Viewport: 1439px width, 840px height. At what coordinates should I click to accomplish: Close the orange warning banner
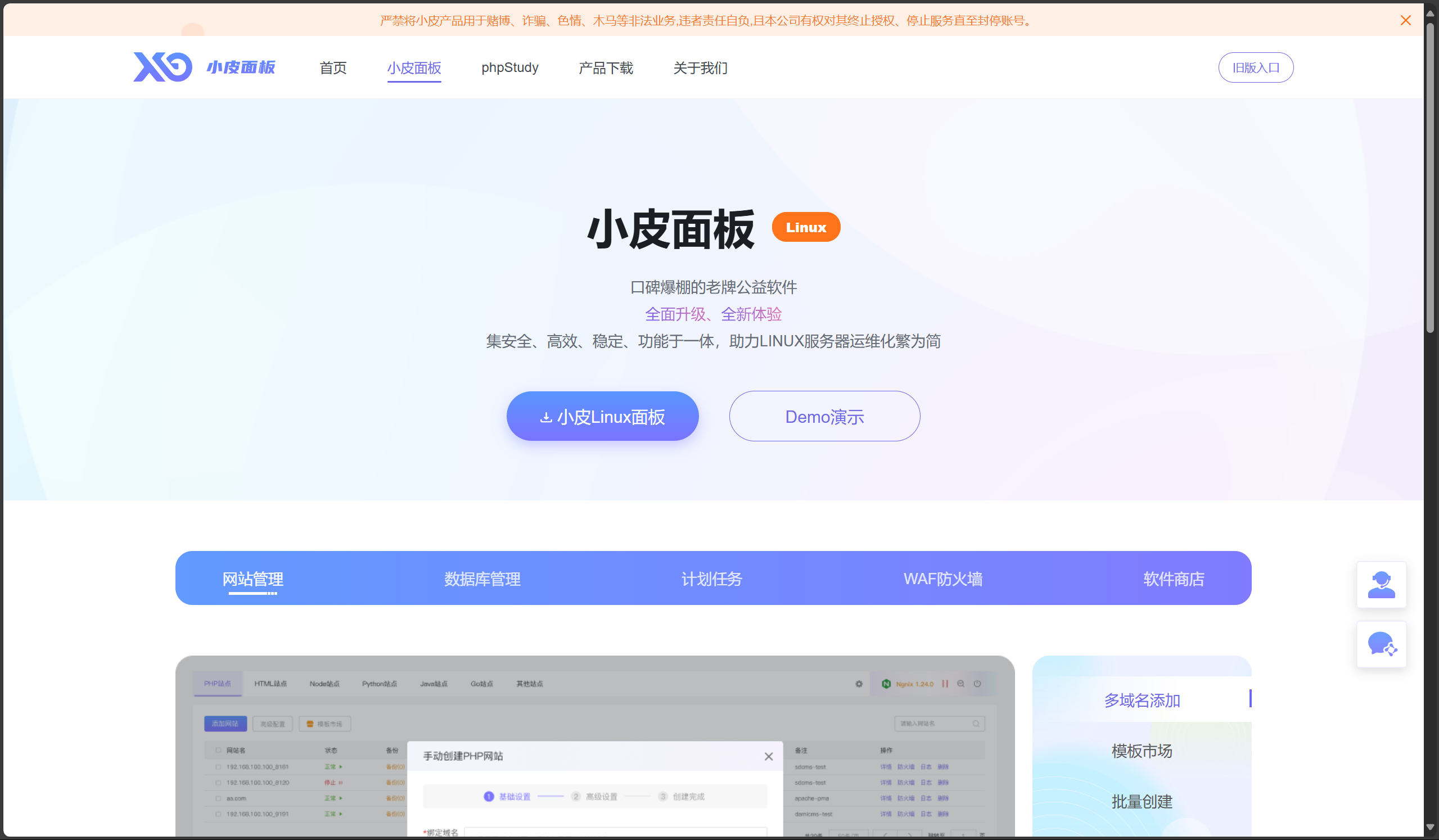(1405, 21)
